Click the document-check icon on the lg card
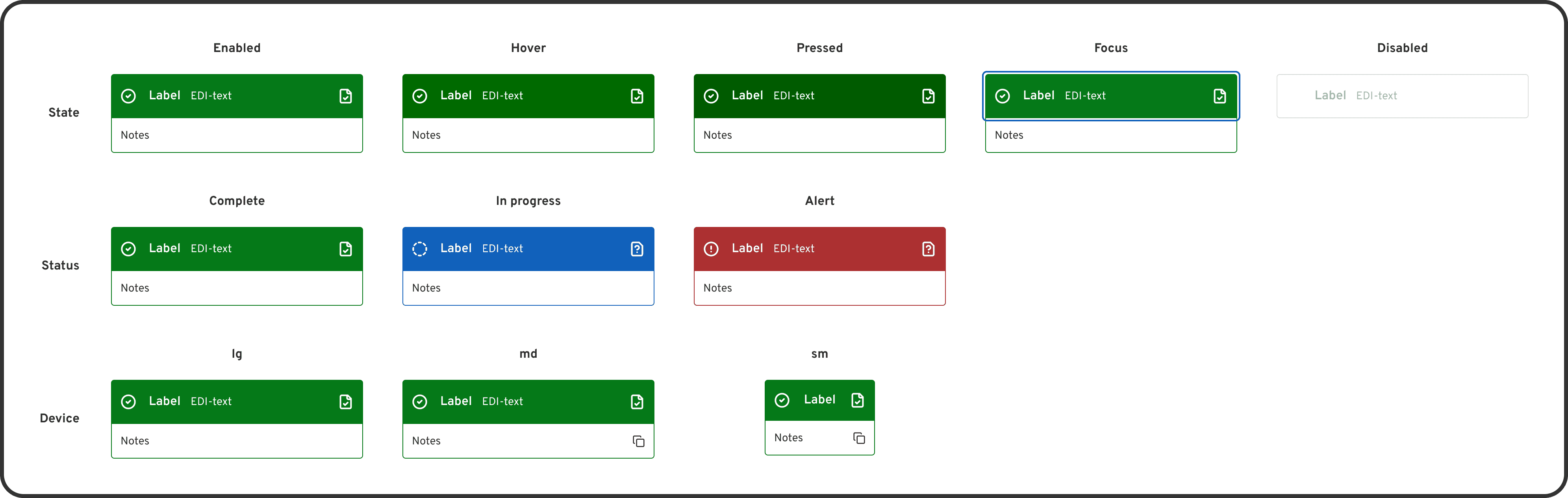 click(x=346, y=401)
